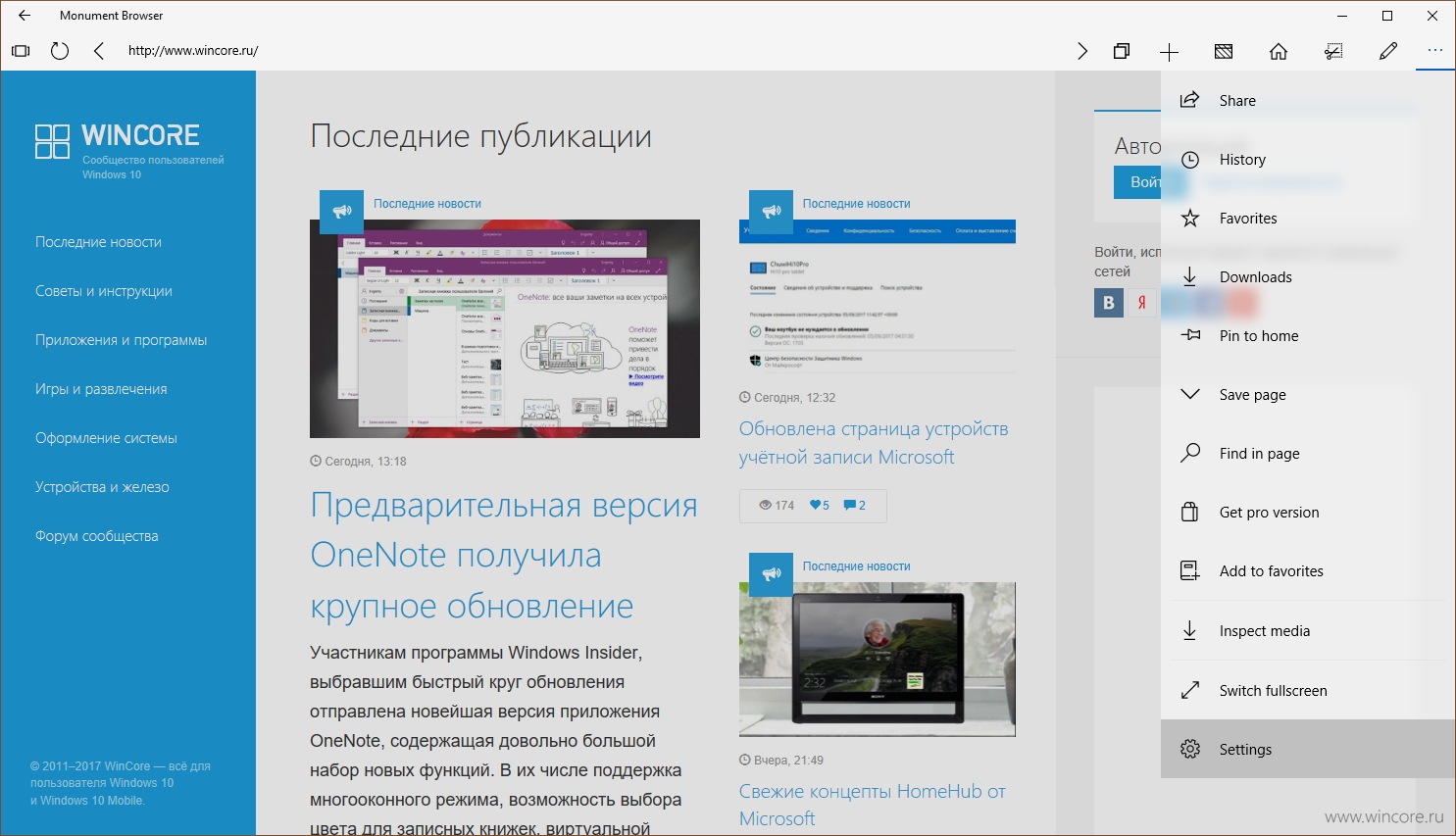
Task: Open headline Предварительная версия OneNote
Action: click(x=504, y=556)
